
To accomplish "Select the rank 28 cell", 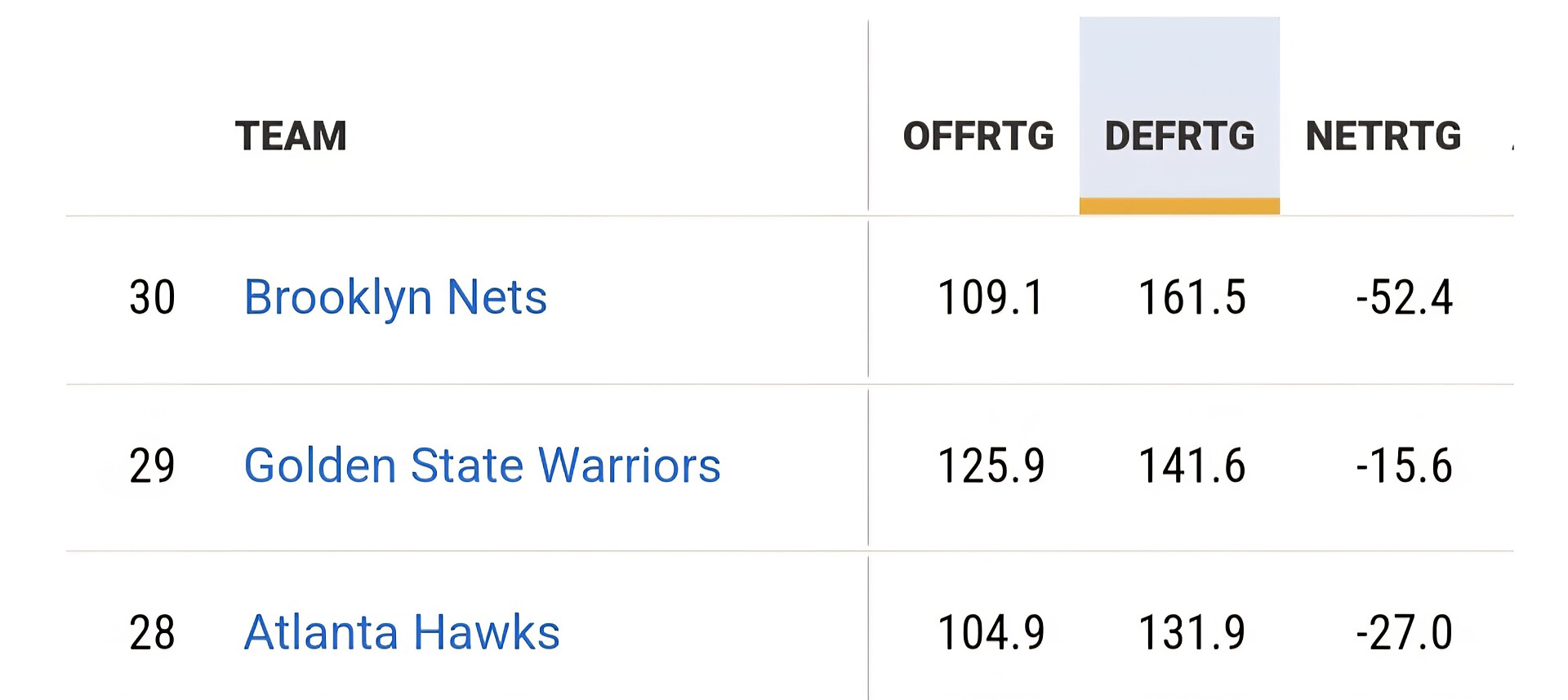I will point(152,632).
